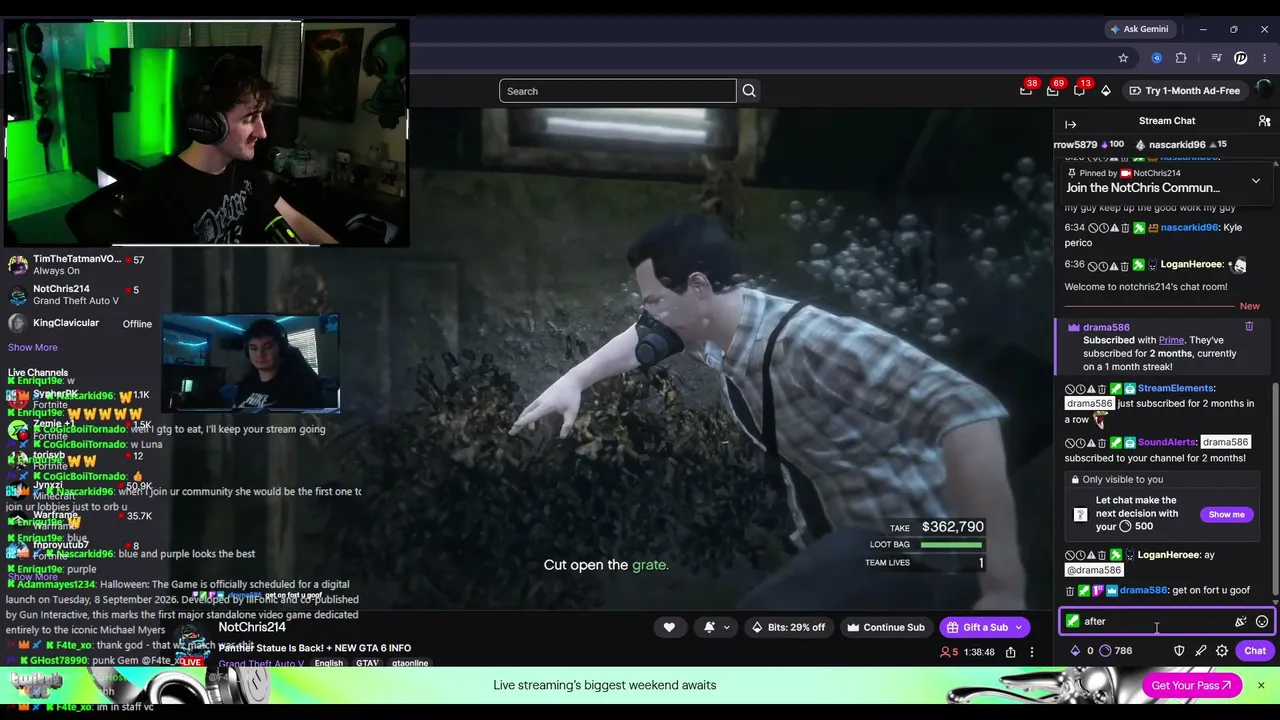Click NotChris214 channel name under stream
This screenshot has height=720, width=1280.
pyautogui.click(x=252, y=627)
